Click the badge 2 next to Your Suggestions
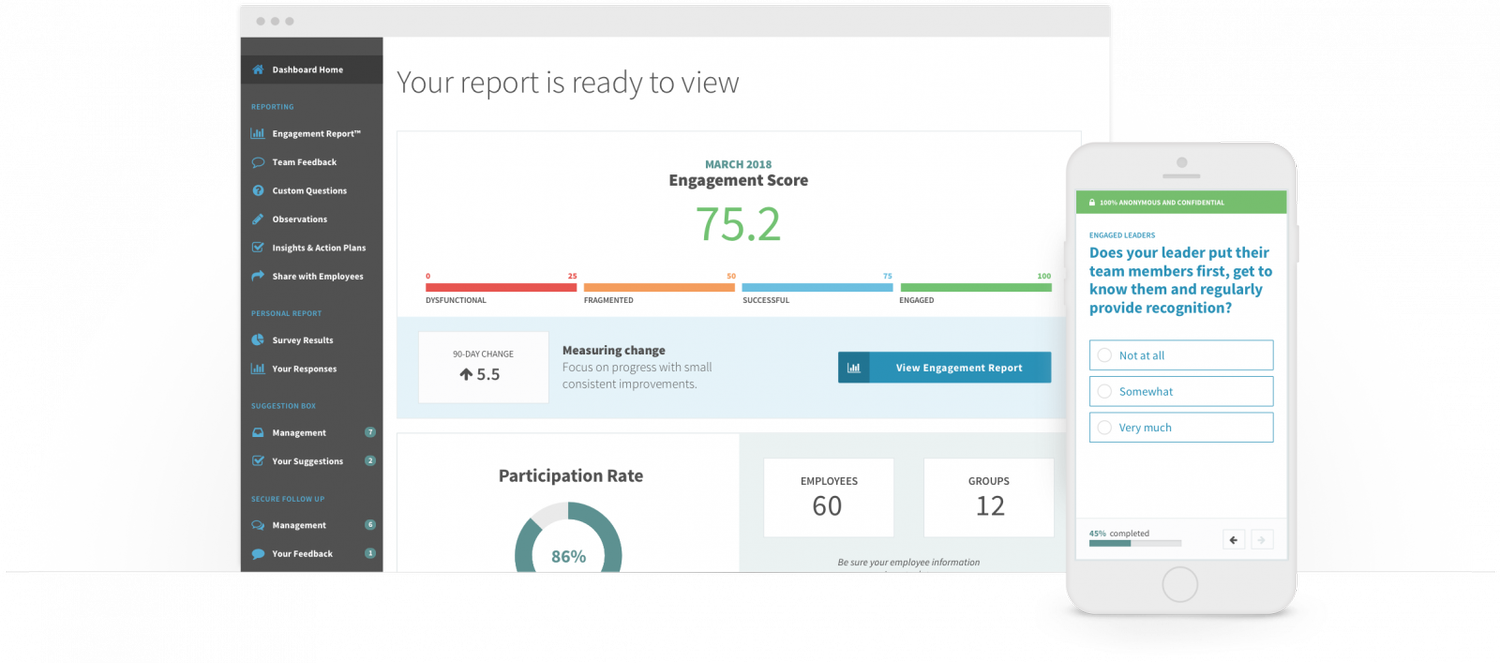The height and width of the screenshot is (663, 1500). (x=370, y=461)
